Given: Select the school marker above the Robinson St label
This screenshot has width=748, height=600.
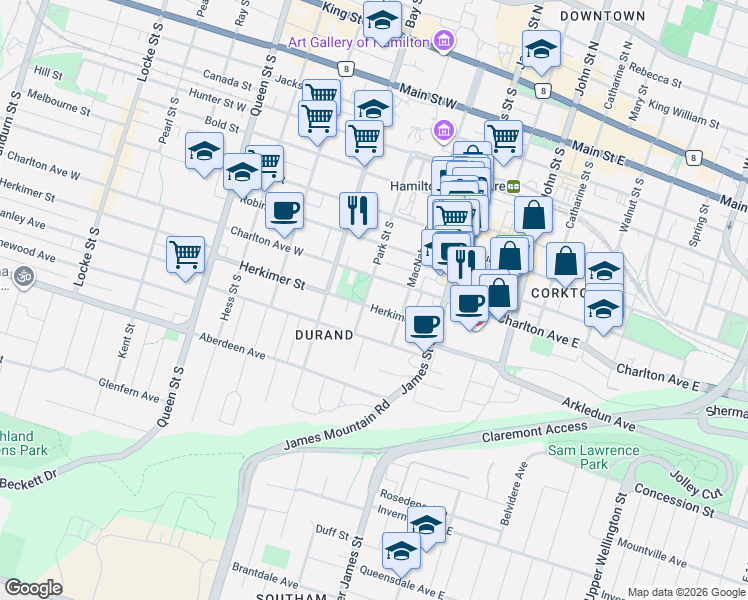Looking at the screenshot, I should [242, 173].
